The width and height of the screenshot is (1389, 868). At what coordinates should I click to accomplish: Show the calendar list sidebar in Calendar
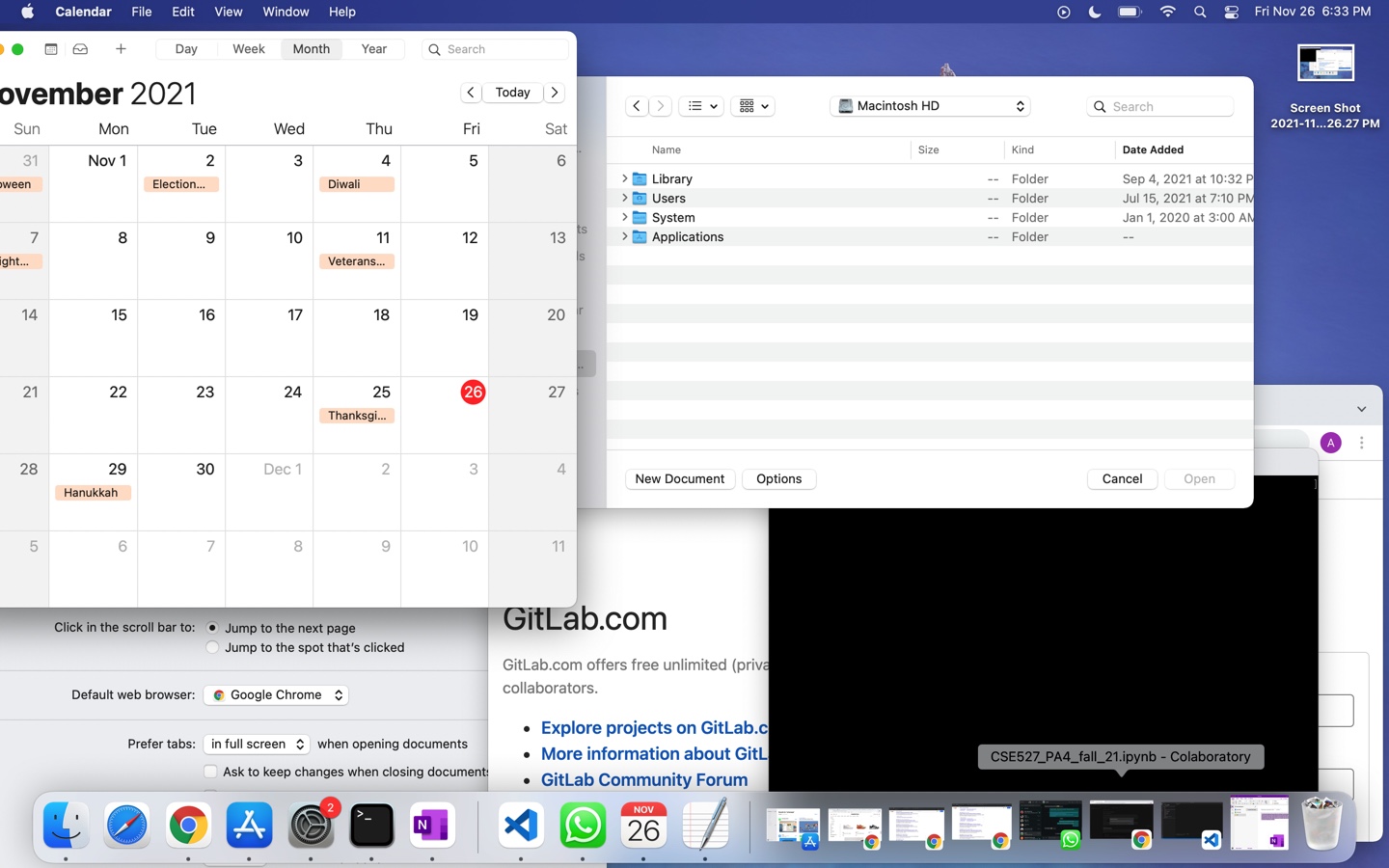click(51, 49)
